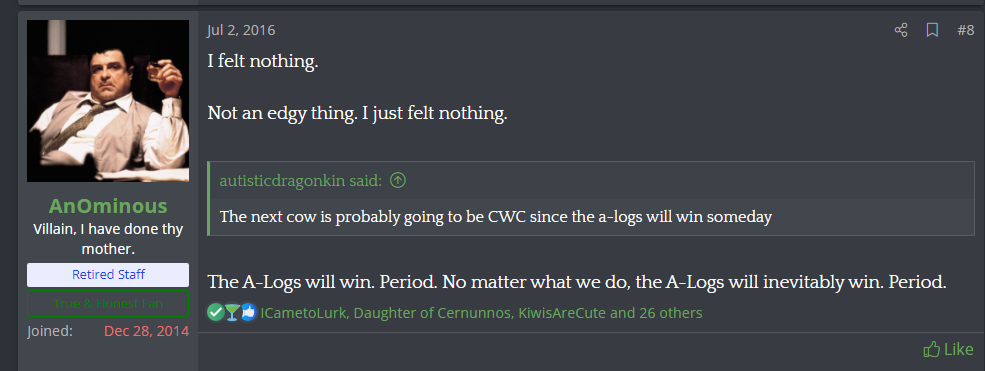Image resolution: width=985 pixels, height=371 pixels.
Task: Open Daughter of Cernunnos profile link
Action: pos(432,313)
